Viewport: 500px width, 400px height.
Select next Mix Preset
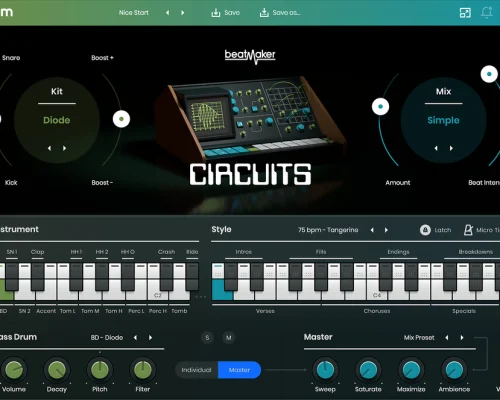(462, 338)
